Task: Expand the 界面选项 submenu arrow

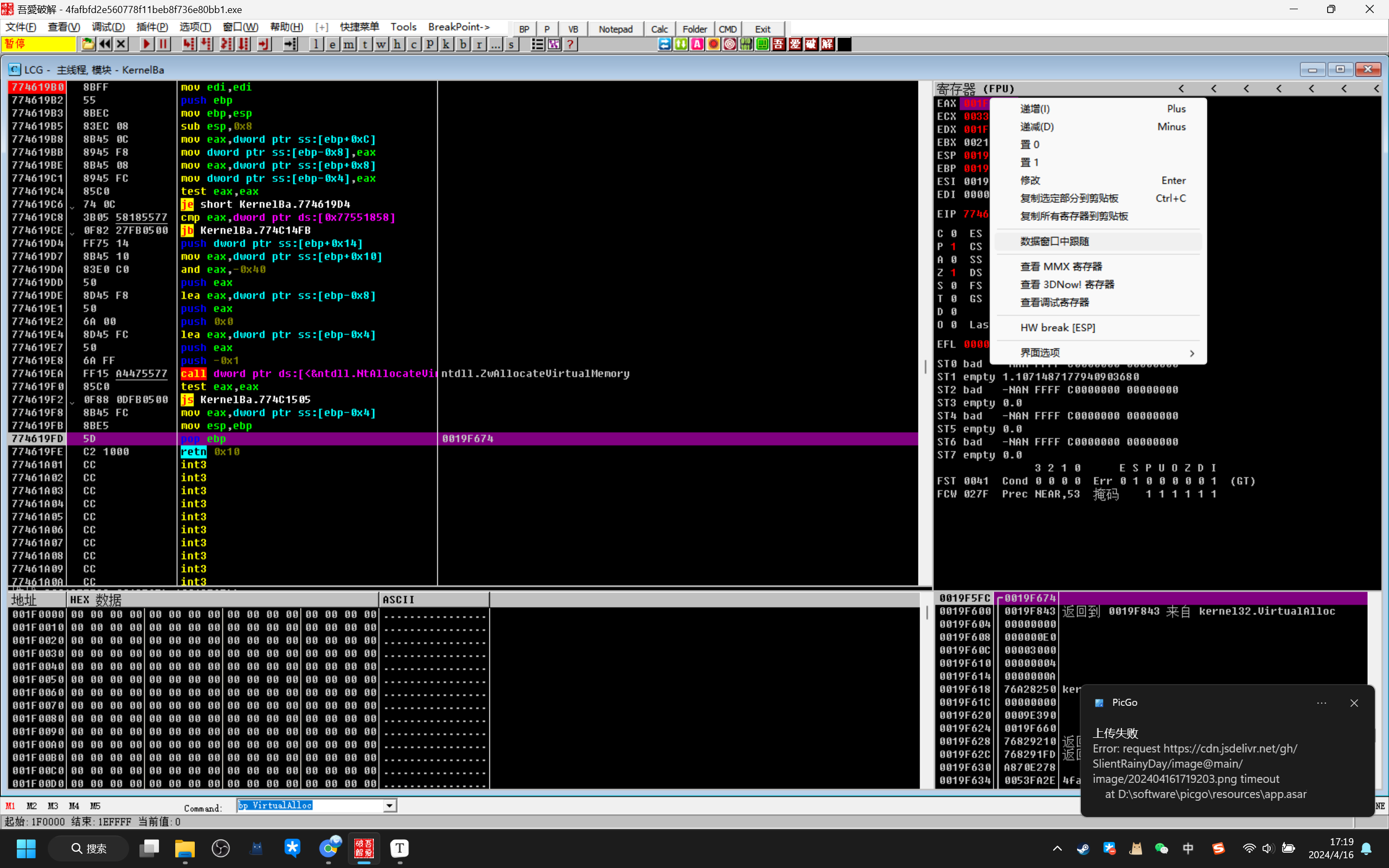Action: (1192, 353)
